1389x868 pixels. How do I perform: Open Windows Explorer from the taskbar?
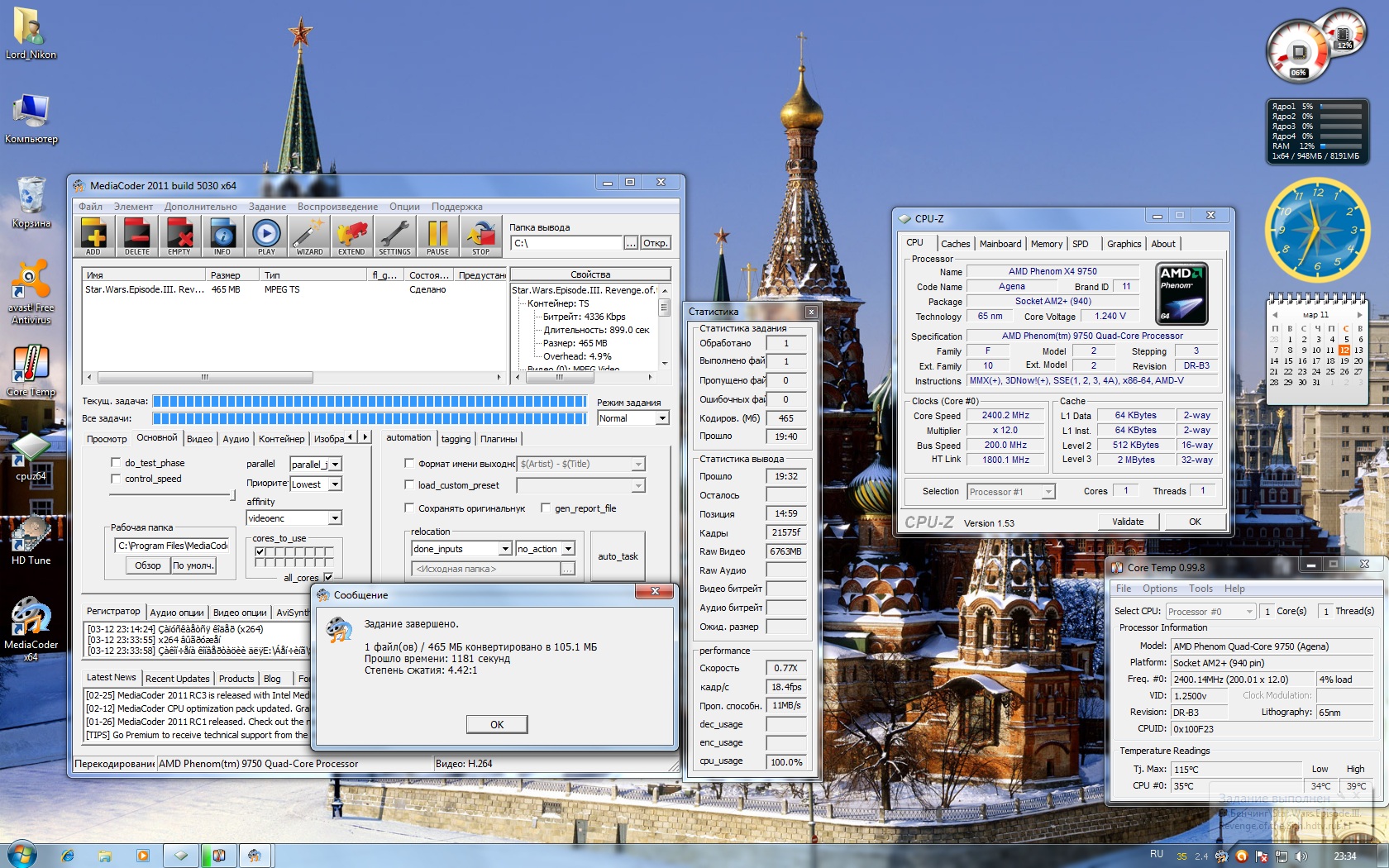(x=105, y=856)
